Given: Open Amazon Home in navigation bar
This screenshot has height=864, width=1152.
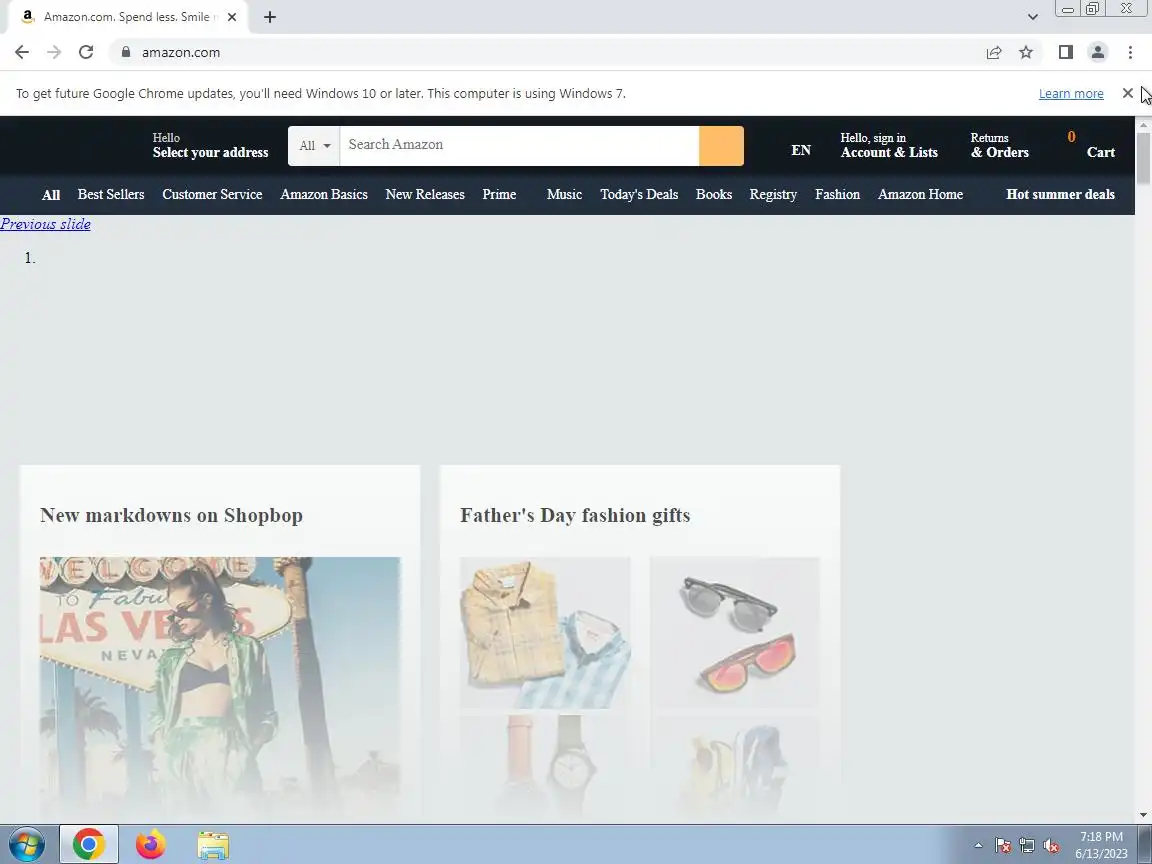Looking at the screenshot, I should pos(921,195).
